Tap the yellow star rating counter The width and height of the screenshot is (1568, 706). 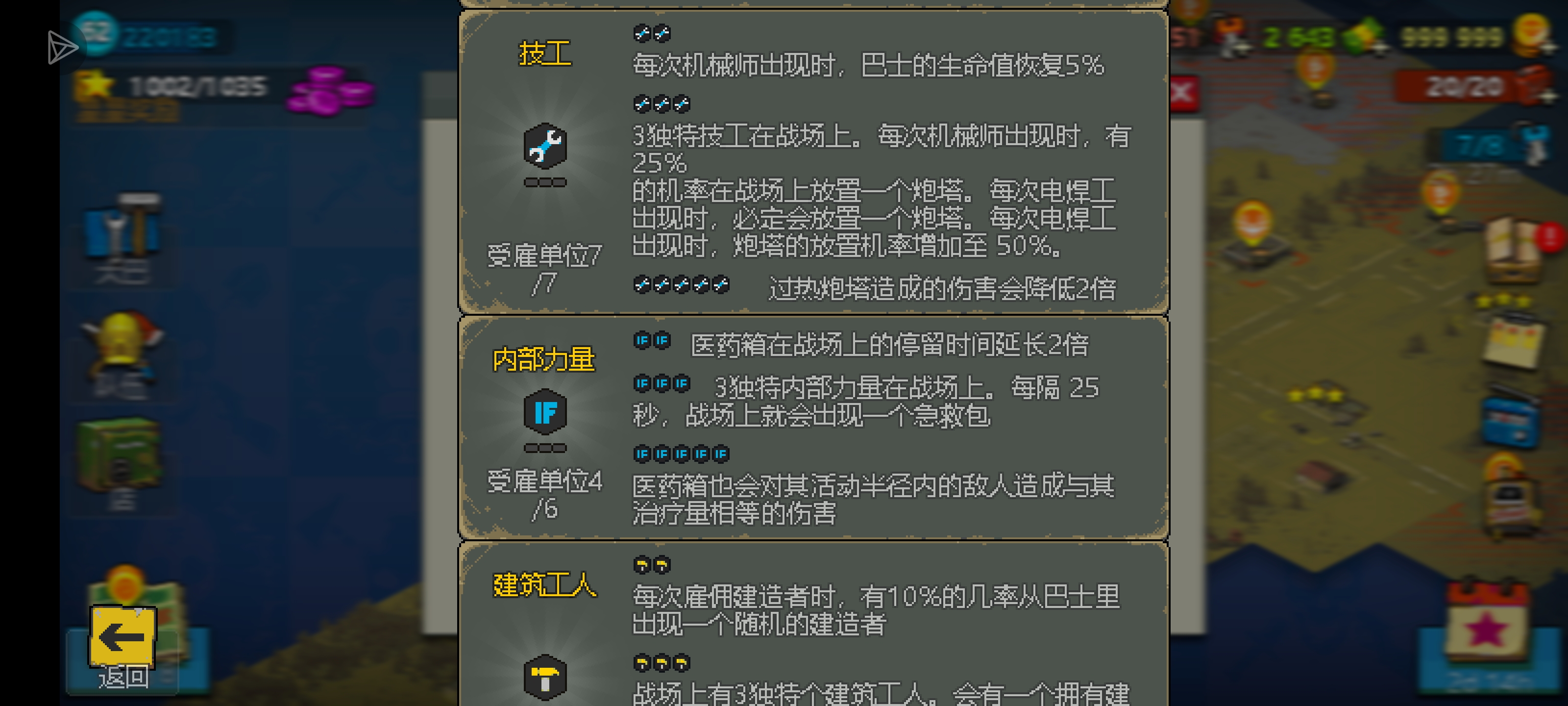(x=171, y=86)
